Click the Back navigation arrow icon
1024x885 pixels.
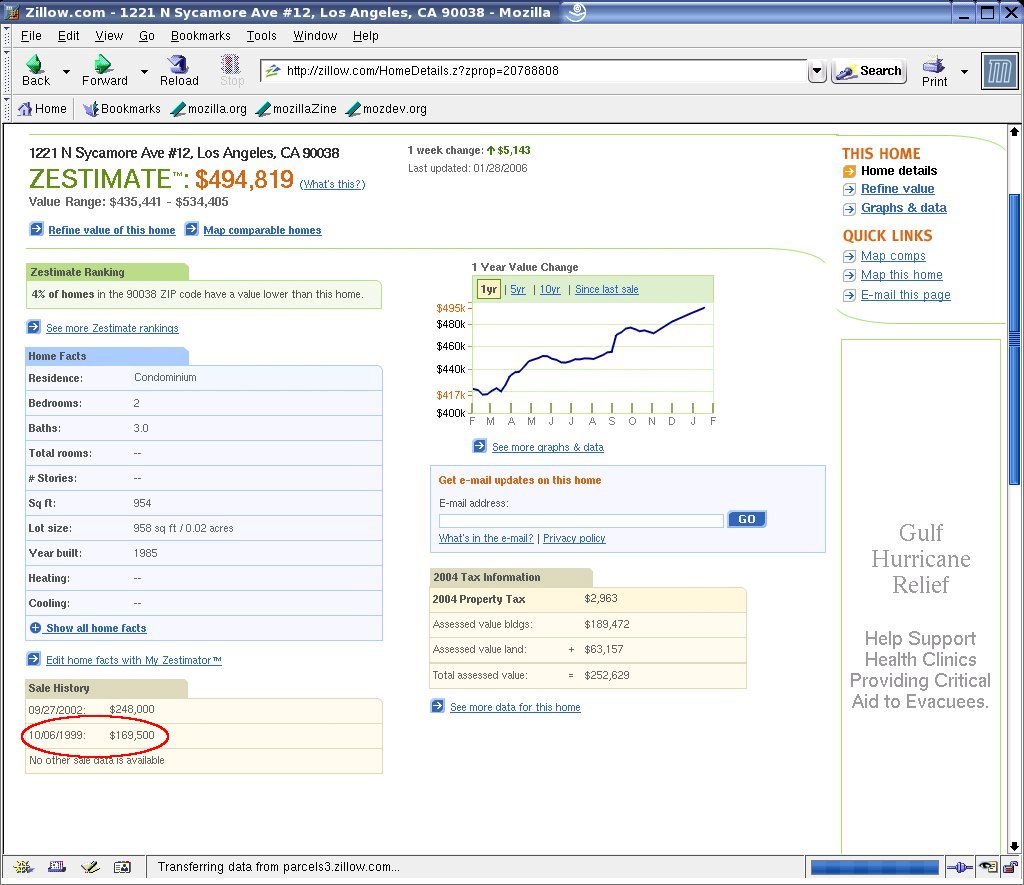point(35,64)
